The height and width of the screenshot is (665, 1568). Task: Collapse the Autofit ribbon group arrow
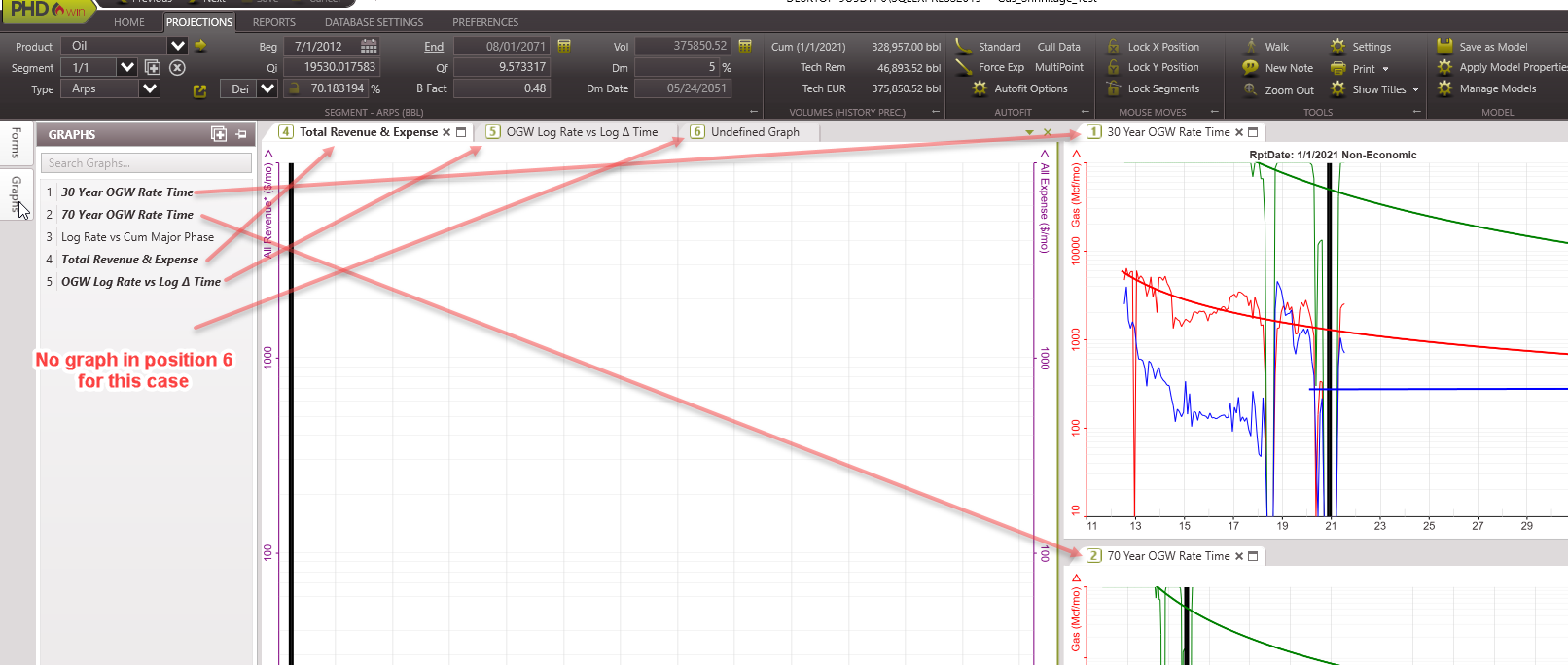click(x=1085, y=112)
